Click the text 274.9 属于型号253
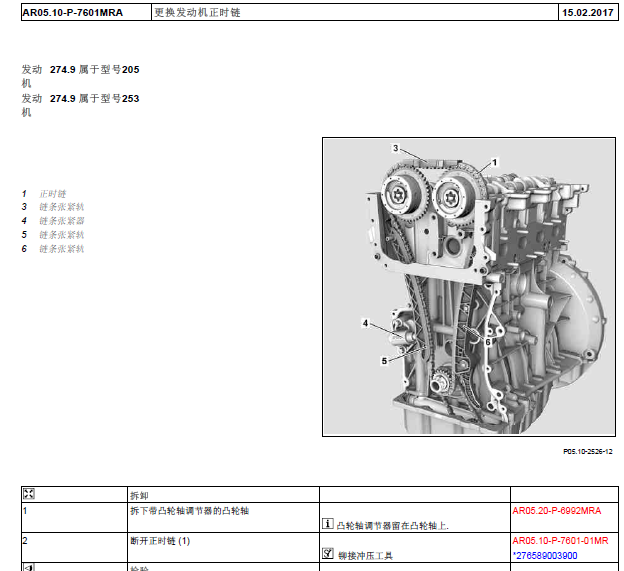 (x=95, y=98)
